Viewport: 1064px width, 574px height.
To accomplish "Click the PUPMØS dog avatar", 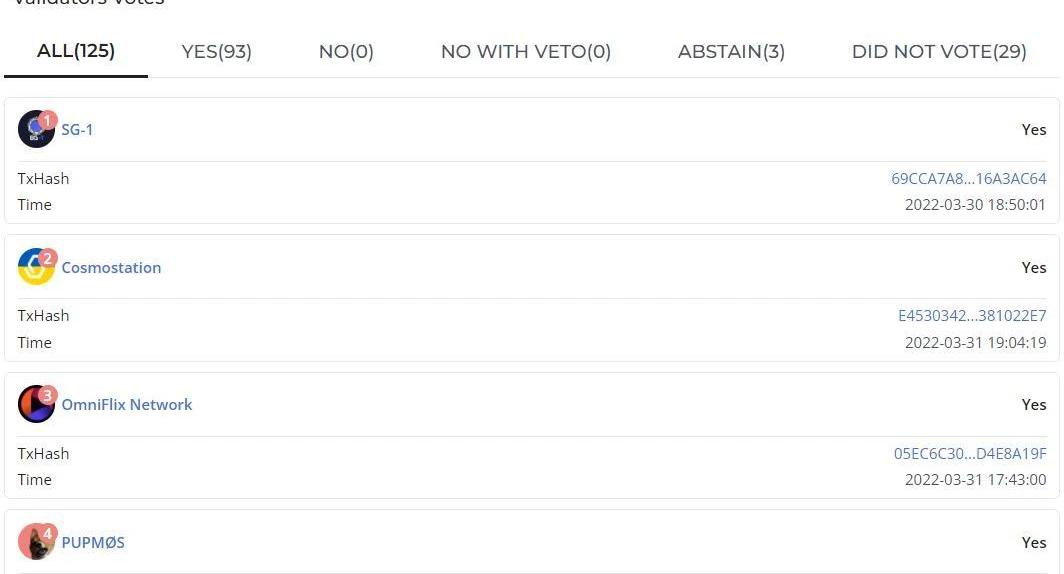I will (36, 542).
